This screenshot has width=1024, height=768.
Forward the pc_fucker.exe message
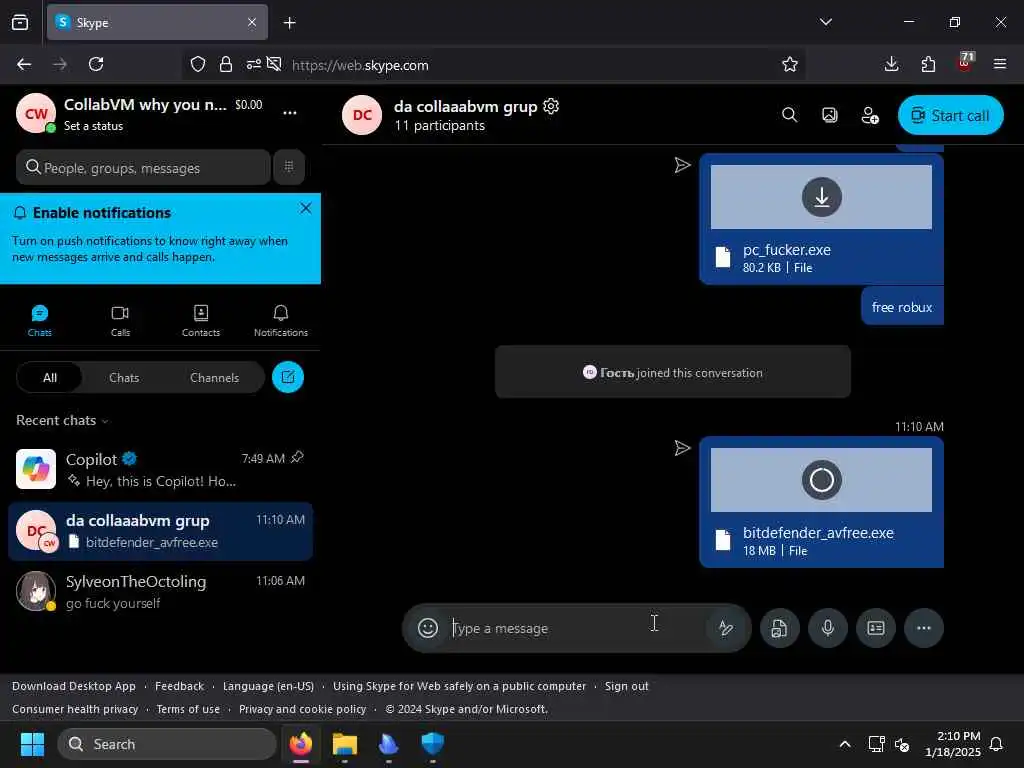[682, 165]
